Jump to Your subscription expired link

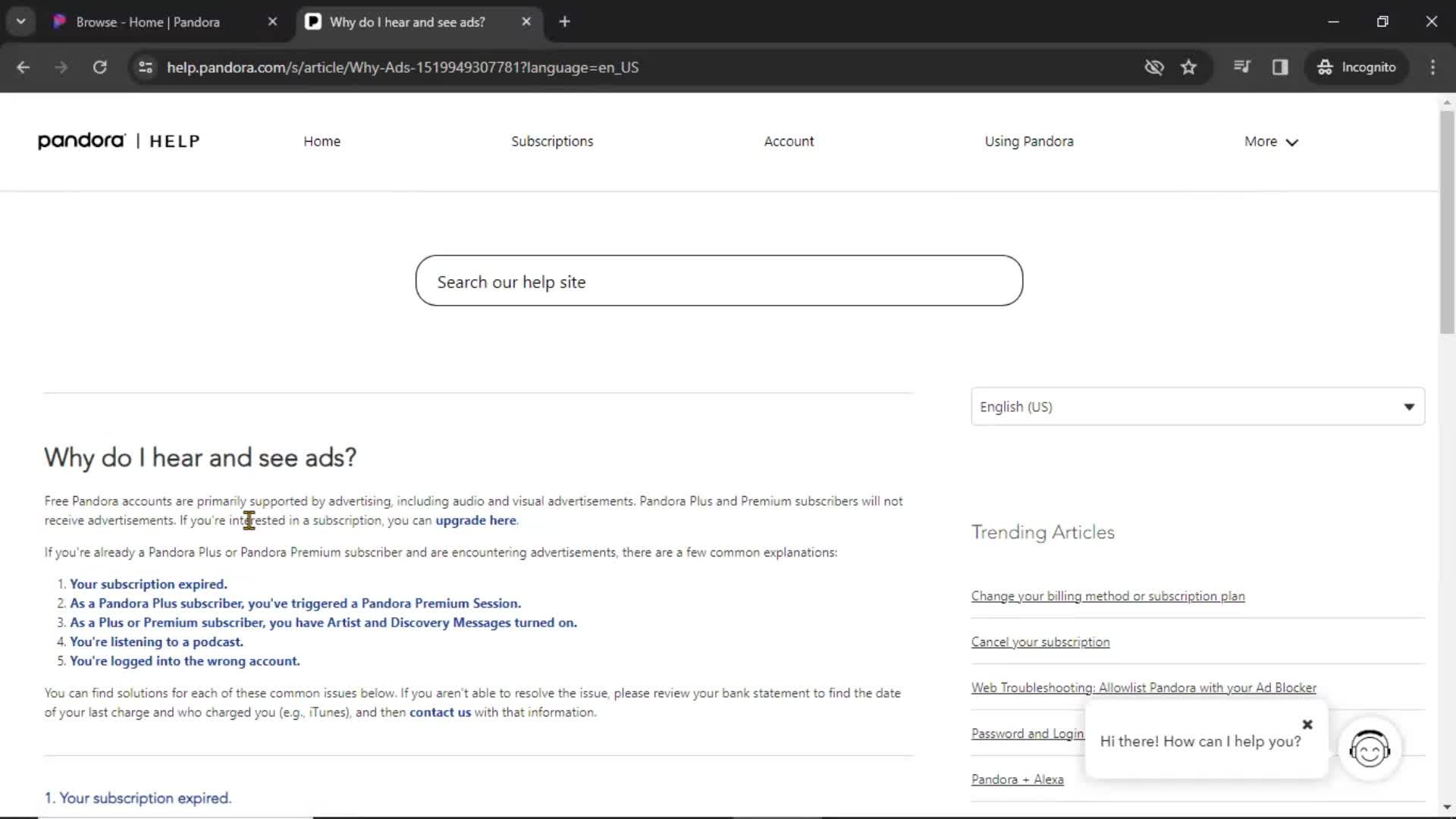coord(148,585)
